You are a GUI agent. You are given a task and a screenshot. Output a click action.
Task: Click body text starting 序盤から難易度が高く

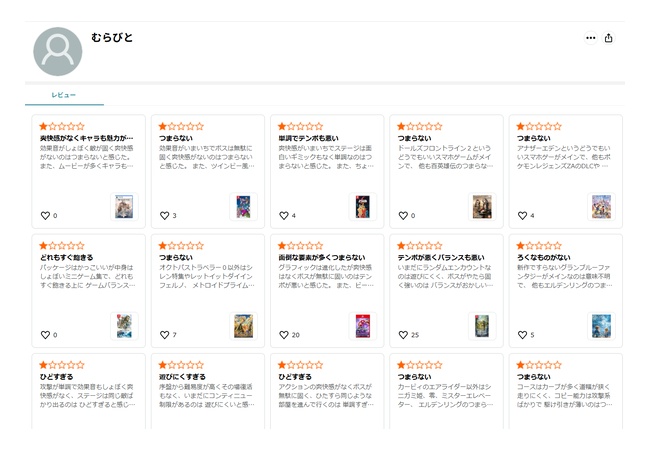point(206,396)
